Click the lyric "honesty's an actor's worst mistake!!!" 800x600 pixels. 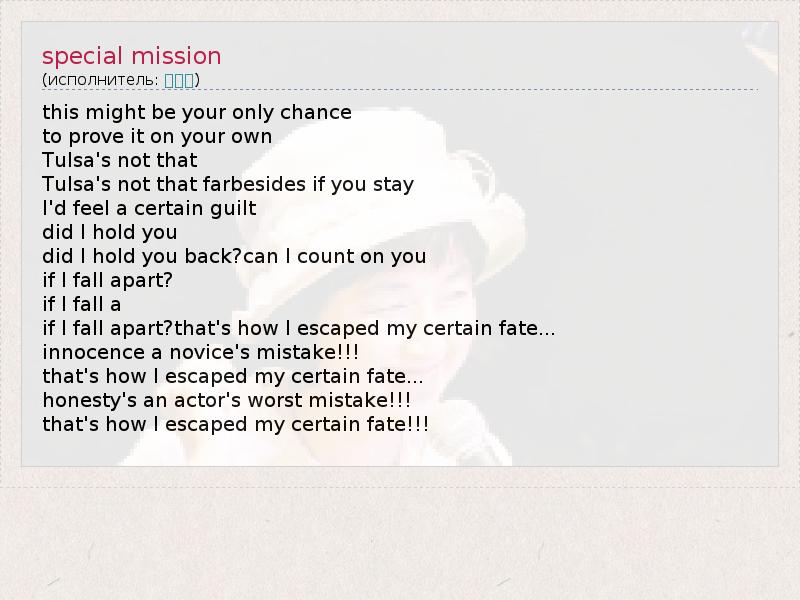227,400
